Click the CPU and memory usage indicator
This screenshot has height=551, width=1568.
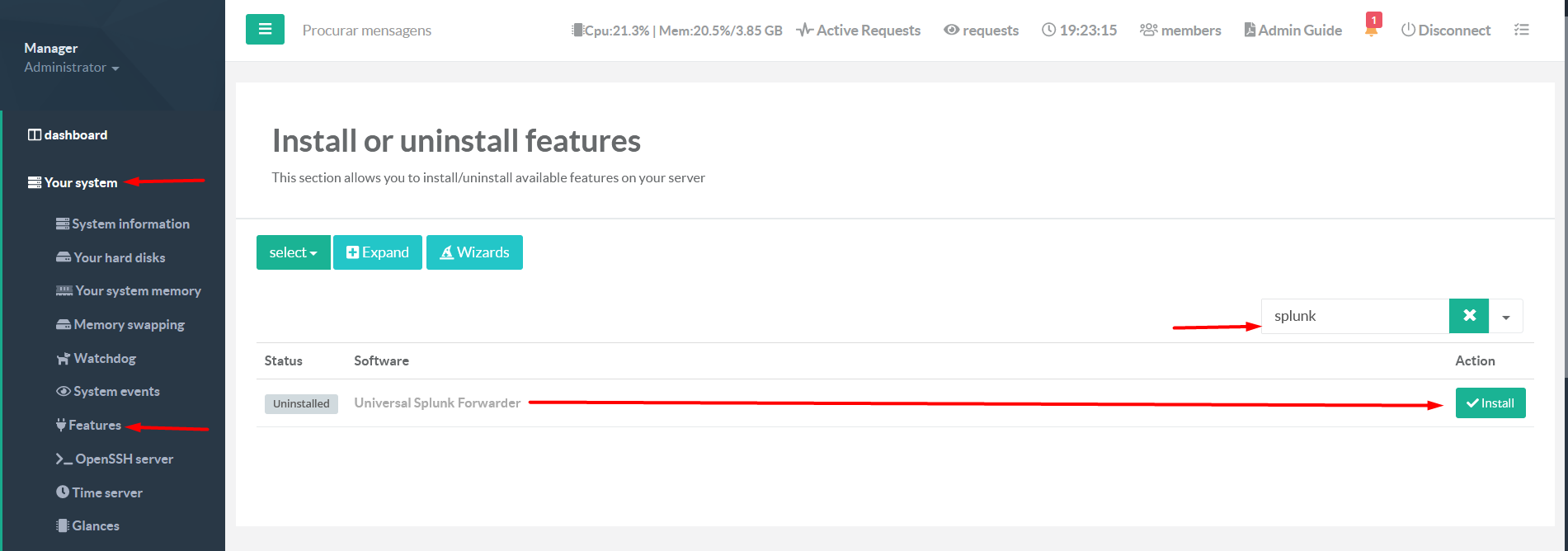click(676, 31)
